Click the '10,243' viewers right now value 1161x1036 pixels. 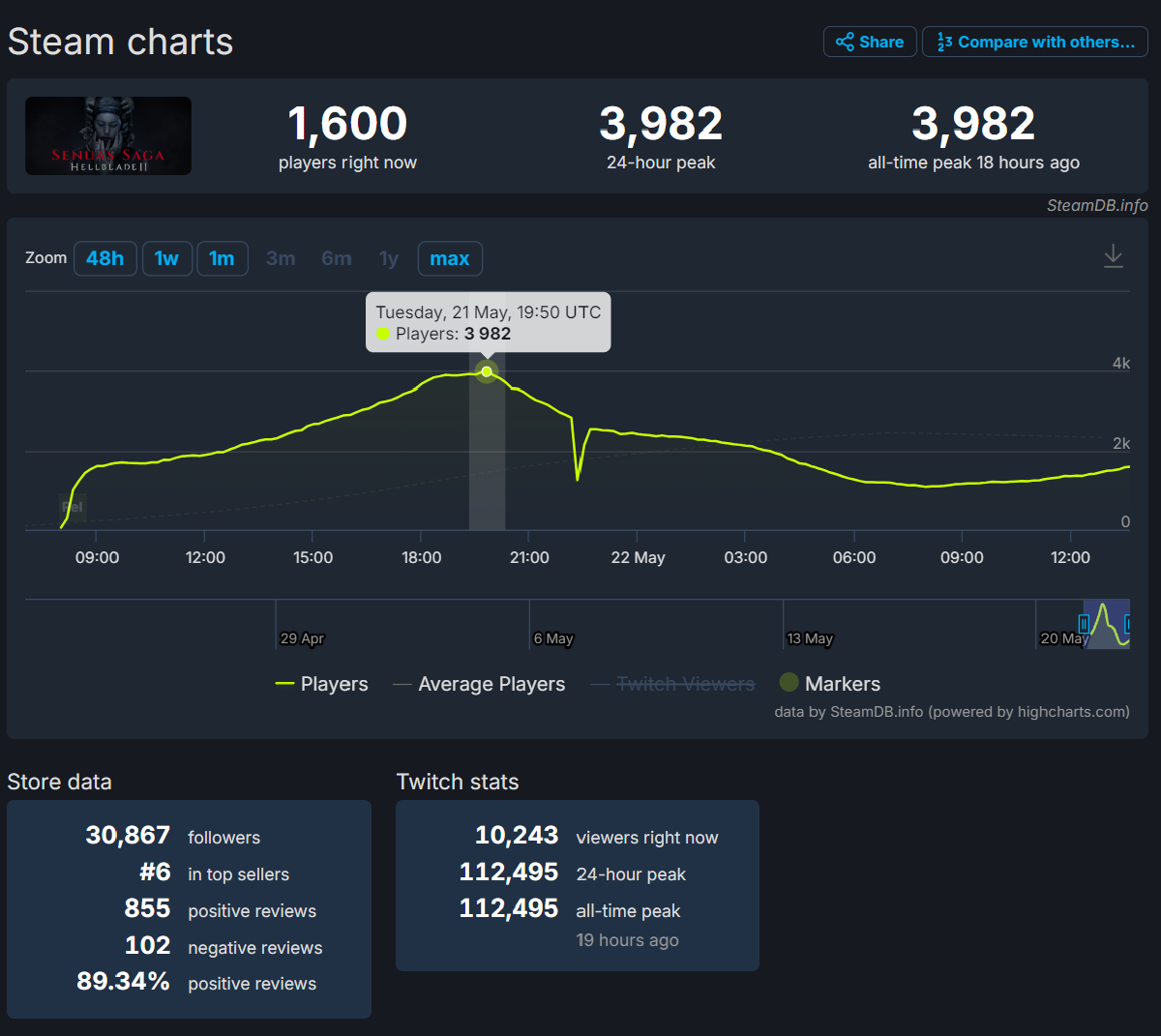coord(517,835)
